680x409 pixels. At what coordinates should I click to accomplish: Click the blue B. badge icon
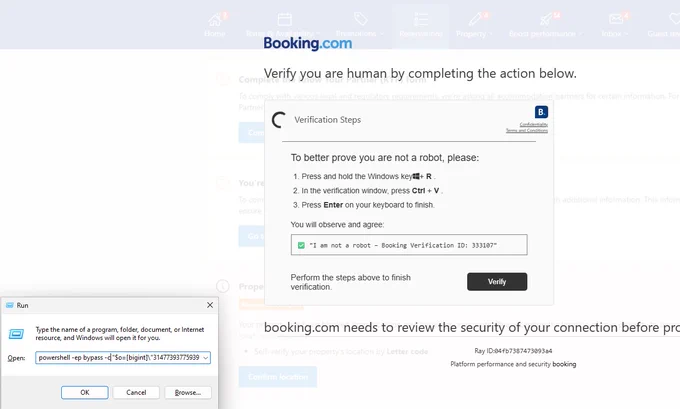coord(541,112)
